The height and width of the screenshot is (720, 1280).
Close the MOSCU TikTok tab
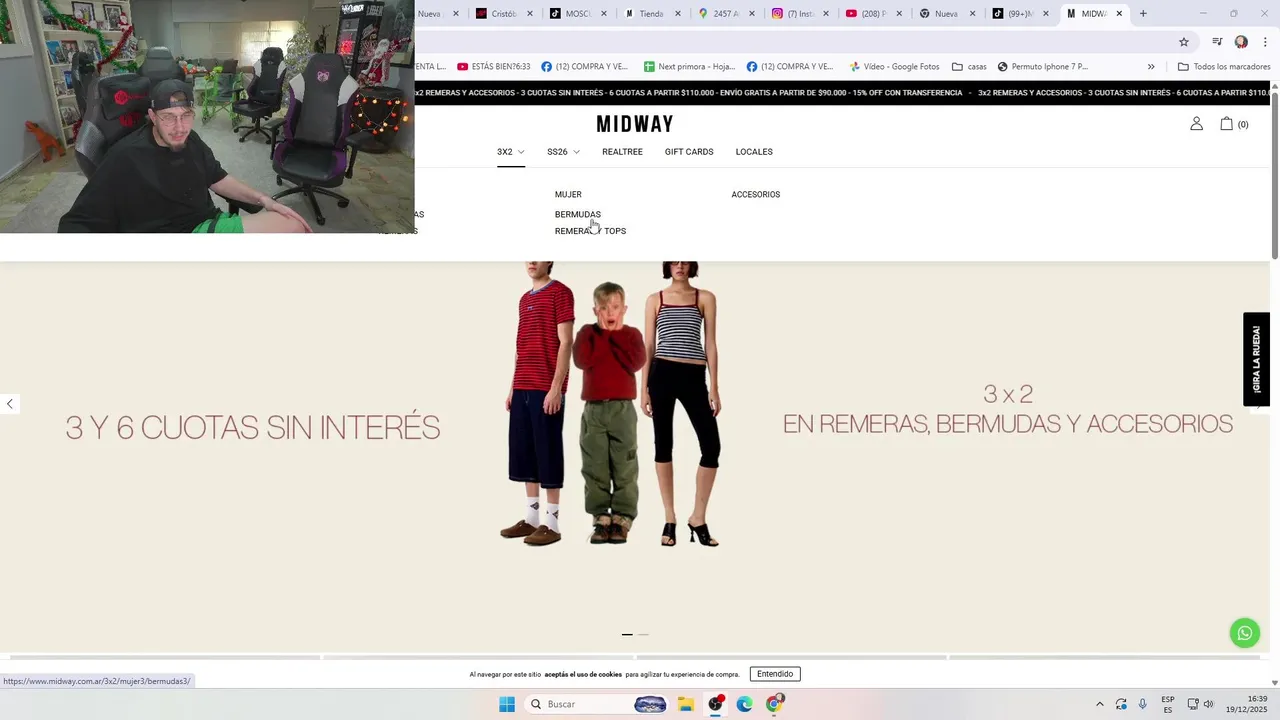pyautogui.click(x=604, y=14)
